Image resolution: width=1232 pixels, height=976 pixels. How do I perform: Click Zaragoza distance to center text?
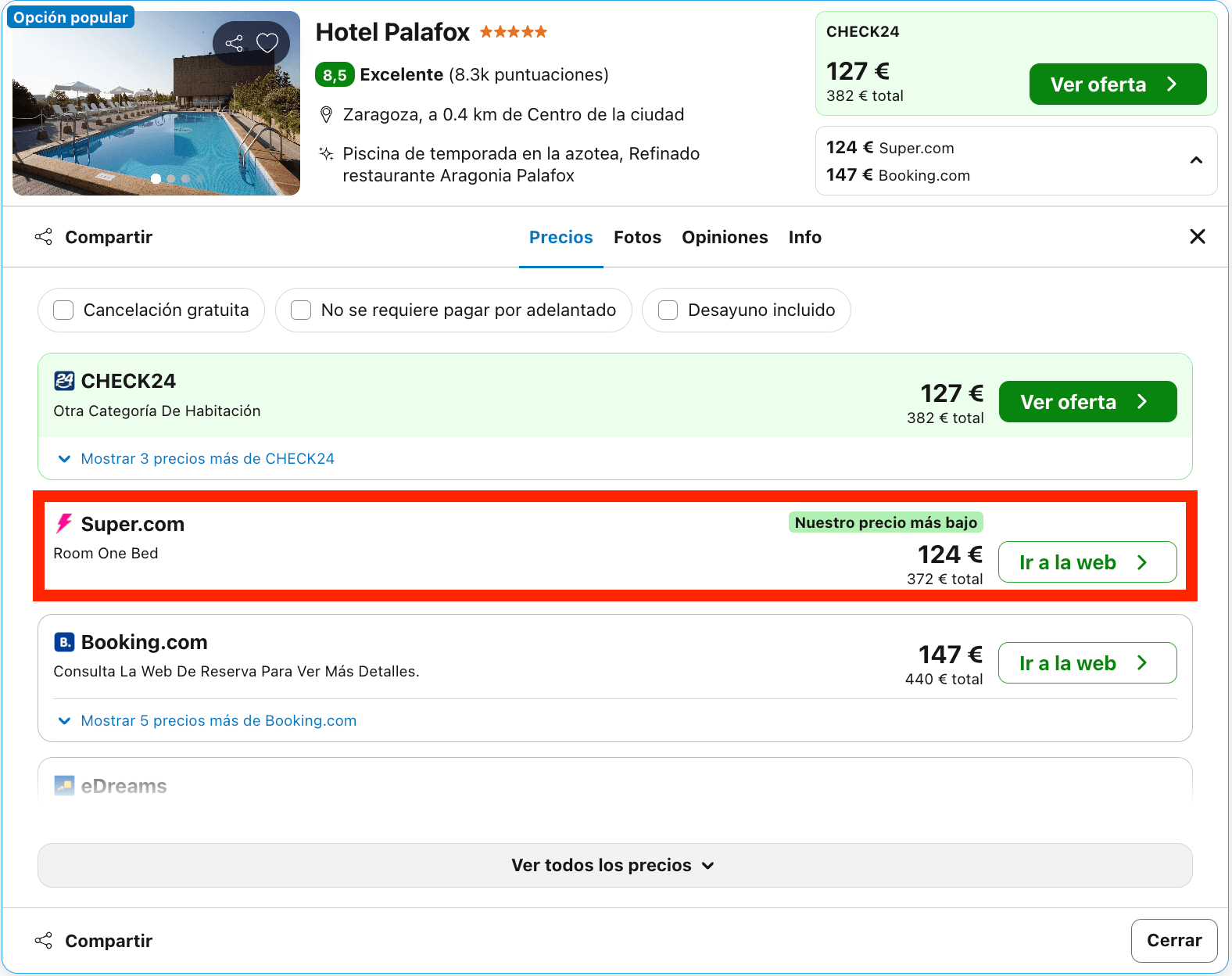pyautogui.click(x=514, y=115)
